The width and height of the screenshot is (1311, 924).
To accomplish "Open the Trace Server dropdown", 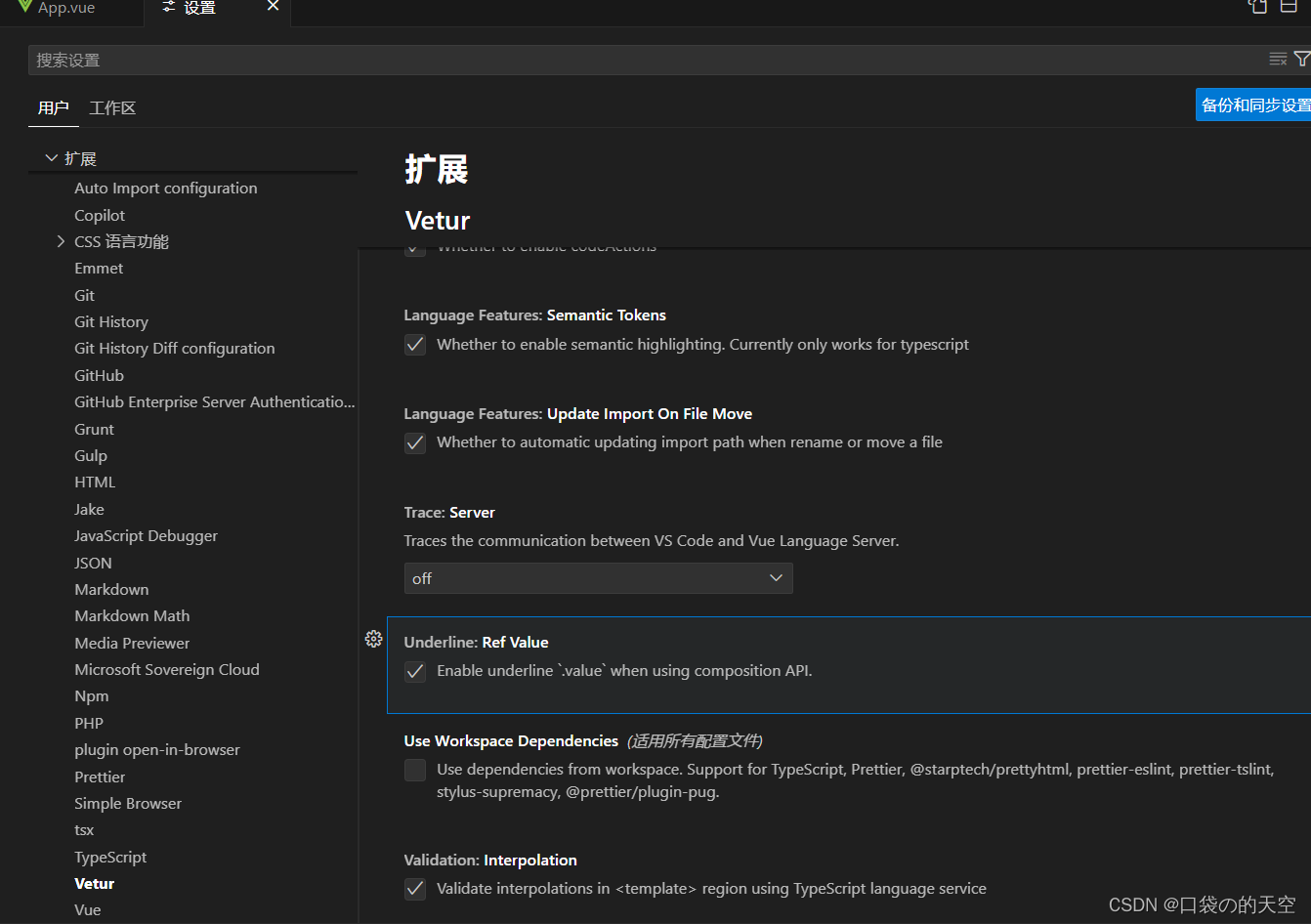I will pos(598,578).
